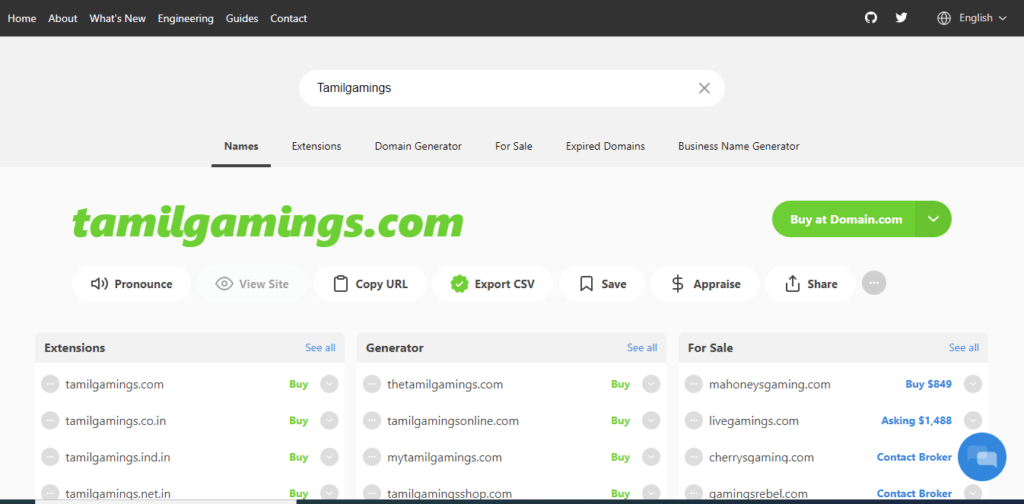Click Buy $849 for mahoneysgaming.com
The image size is (1024, 504).
tap(929, 384)
